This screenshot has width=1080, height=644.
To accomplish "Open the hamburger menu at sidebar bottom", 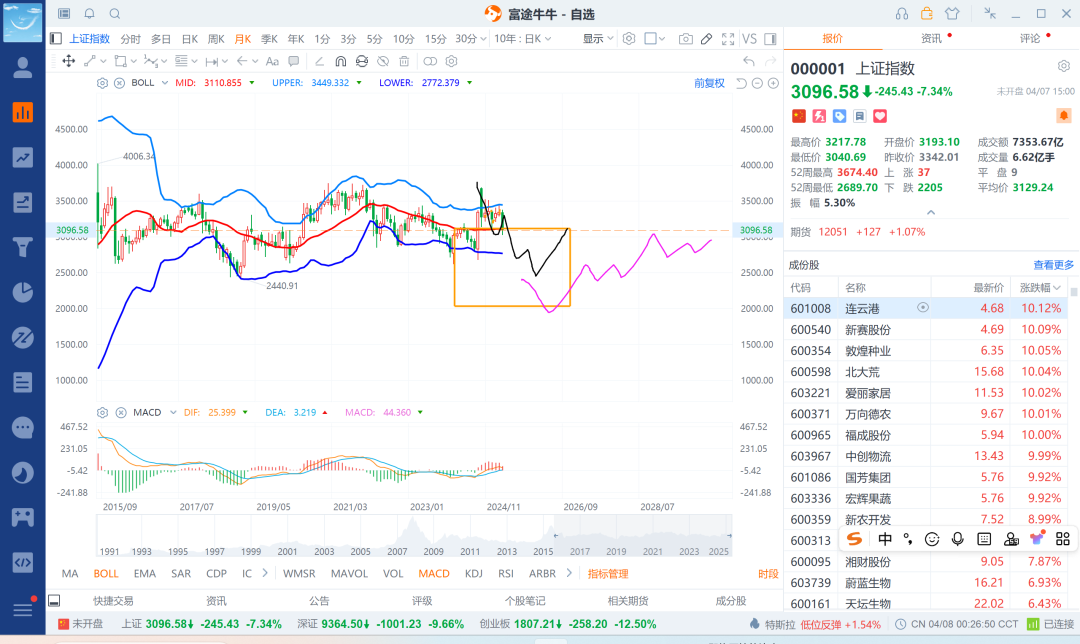I will coord(23,610).
